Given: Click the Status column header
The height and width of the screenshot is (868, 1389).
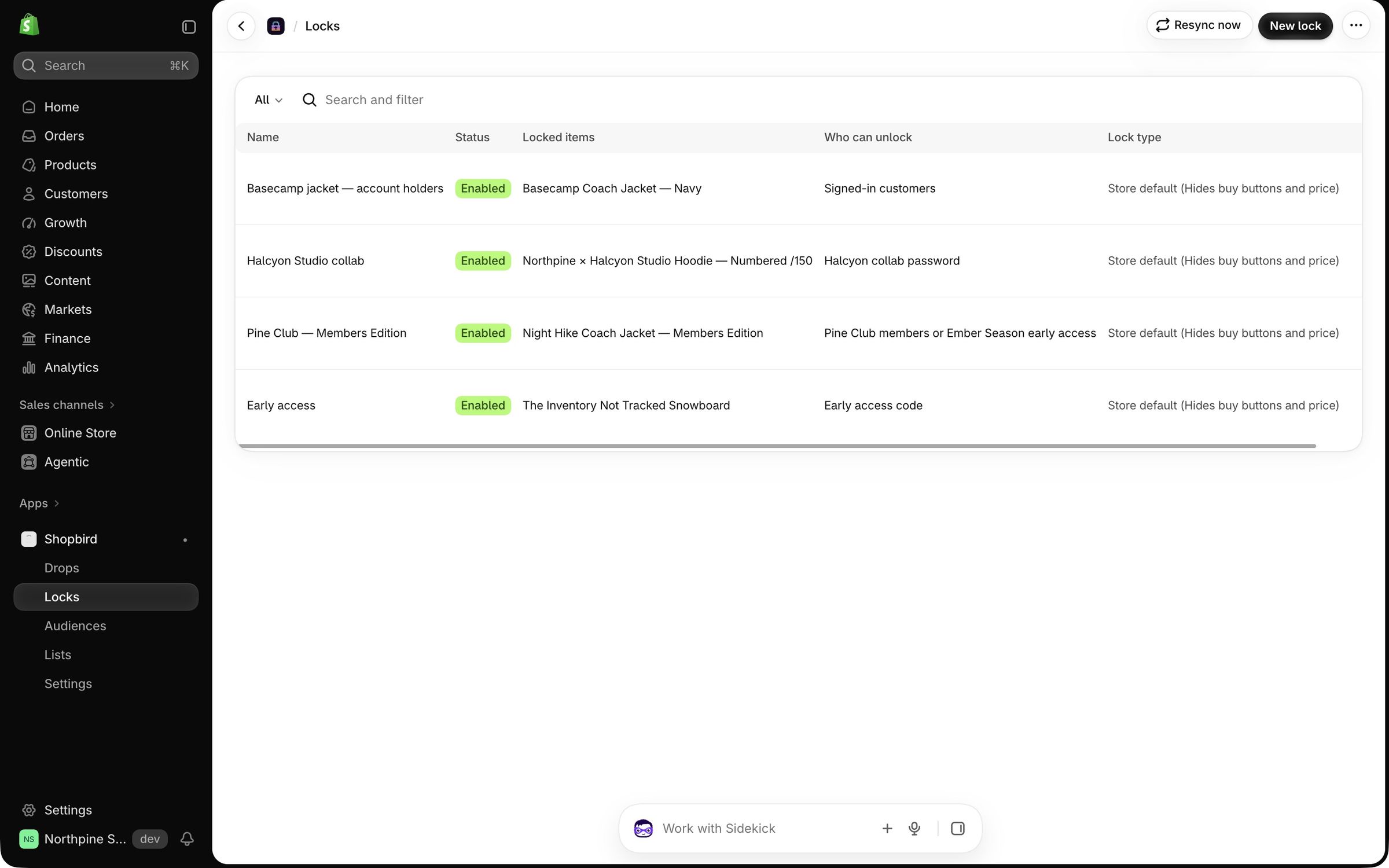Looking at the screenshot, I should coord(472,138).
